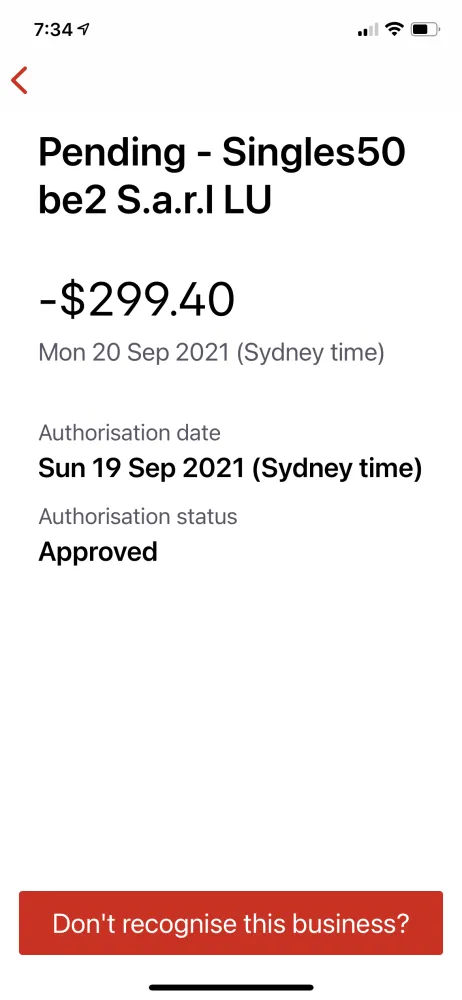Screen dimensions: 462x1000
Task: Tap the location arrow beside the time
Action: (x=84, y=29)
